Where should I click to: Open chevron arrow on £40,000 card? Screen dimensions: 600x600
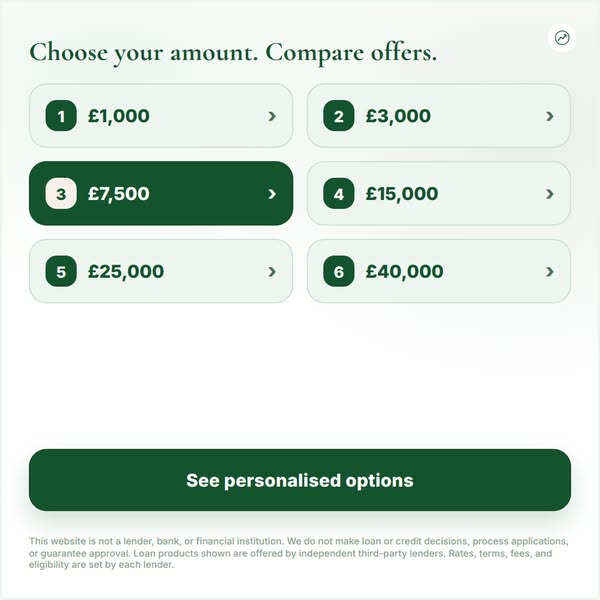pos(550,272)
